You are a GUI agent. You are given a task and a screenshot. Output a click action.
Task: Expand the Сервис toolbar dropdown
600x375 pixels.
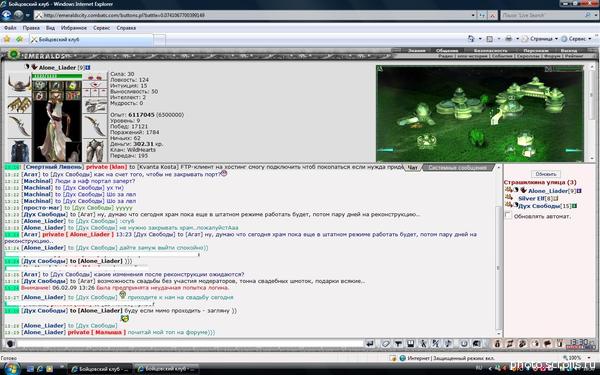pyautogui.click(x=576, y=39)
